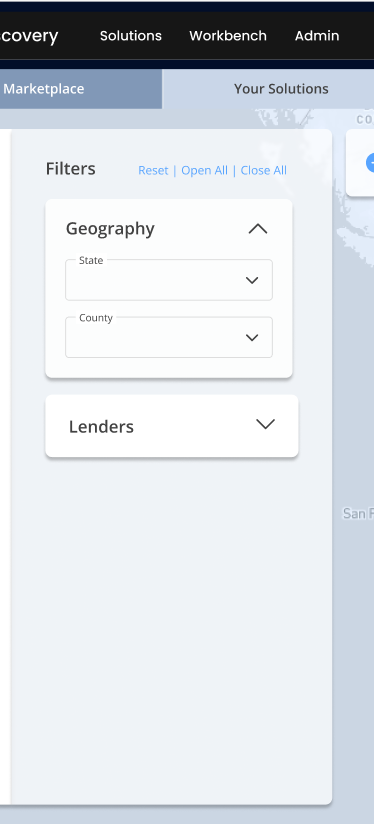Collapse the Geography section using its chevron
This screenshot has height=824, width=374.
tap(257, 229)
